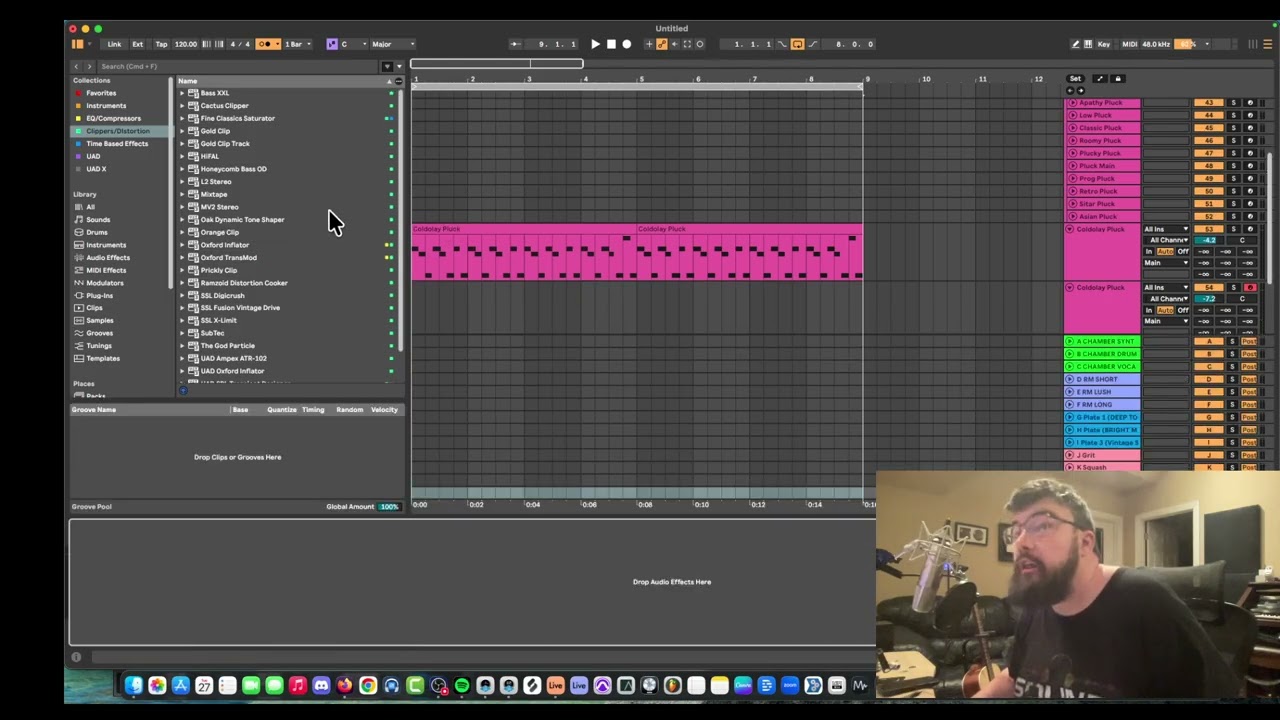Toggle the Loop switch in transport
Image resolution: width=1280 pixels, height=720 pixels.
pos(797,44)
